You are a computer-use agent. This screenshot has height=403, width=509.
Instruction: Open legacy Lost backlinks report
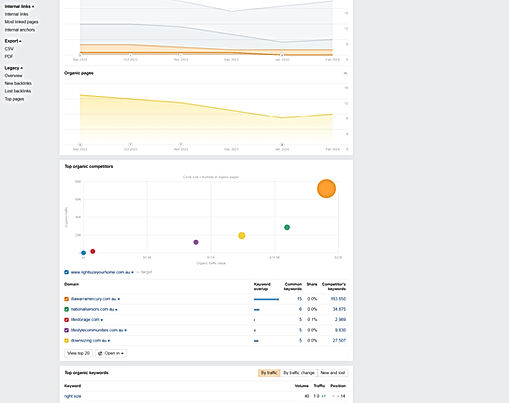click(18, 91)
